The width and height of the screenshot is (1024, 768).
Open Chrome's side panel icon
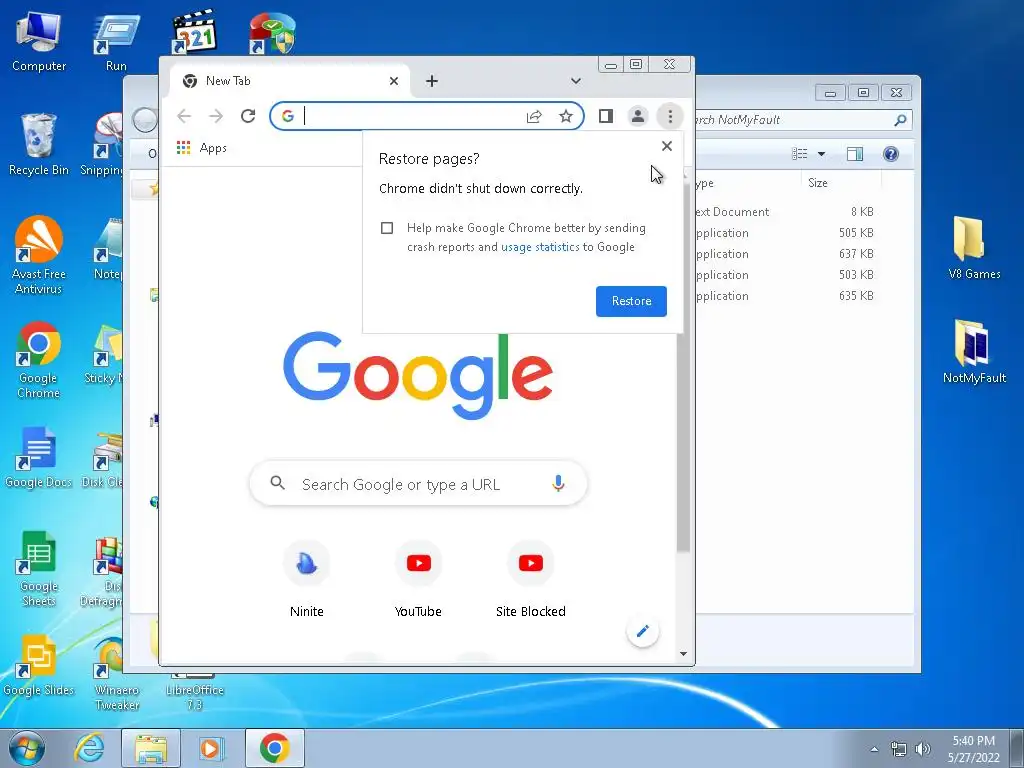(x=605, y=116)
